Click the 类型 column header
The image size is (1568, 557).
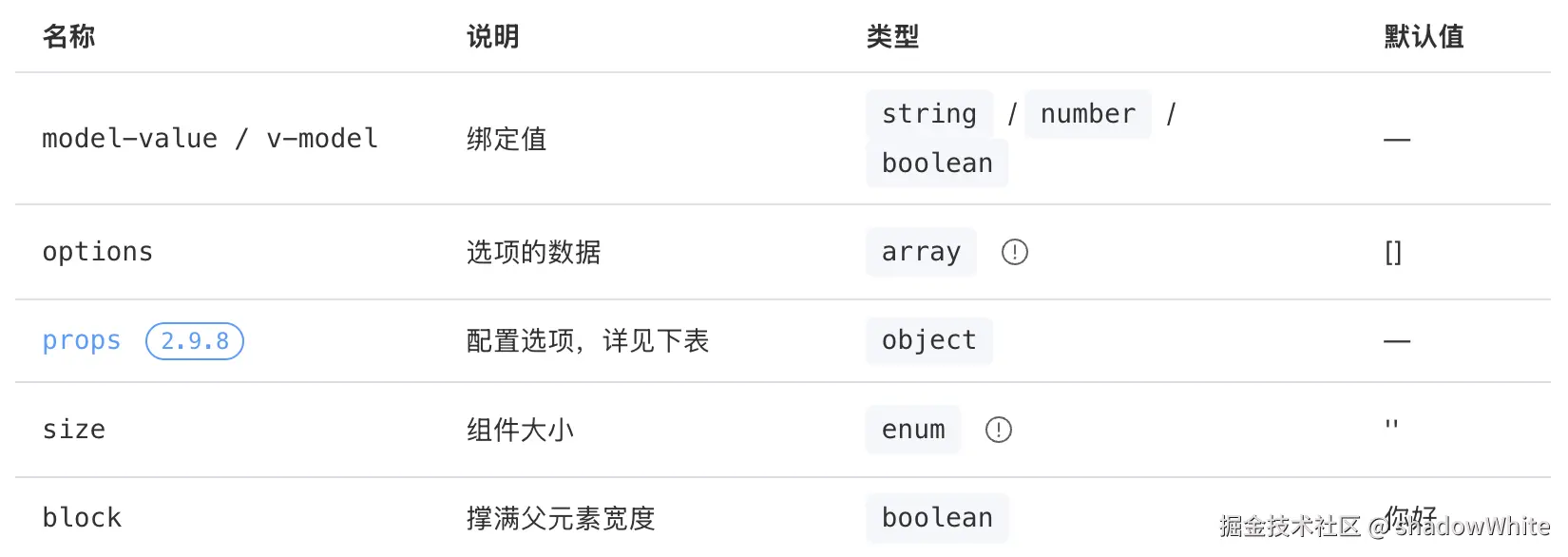pyautogui.click(x=892, y=37)
